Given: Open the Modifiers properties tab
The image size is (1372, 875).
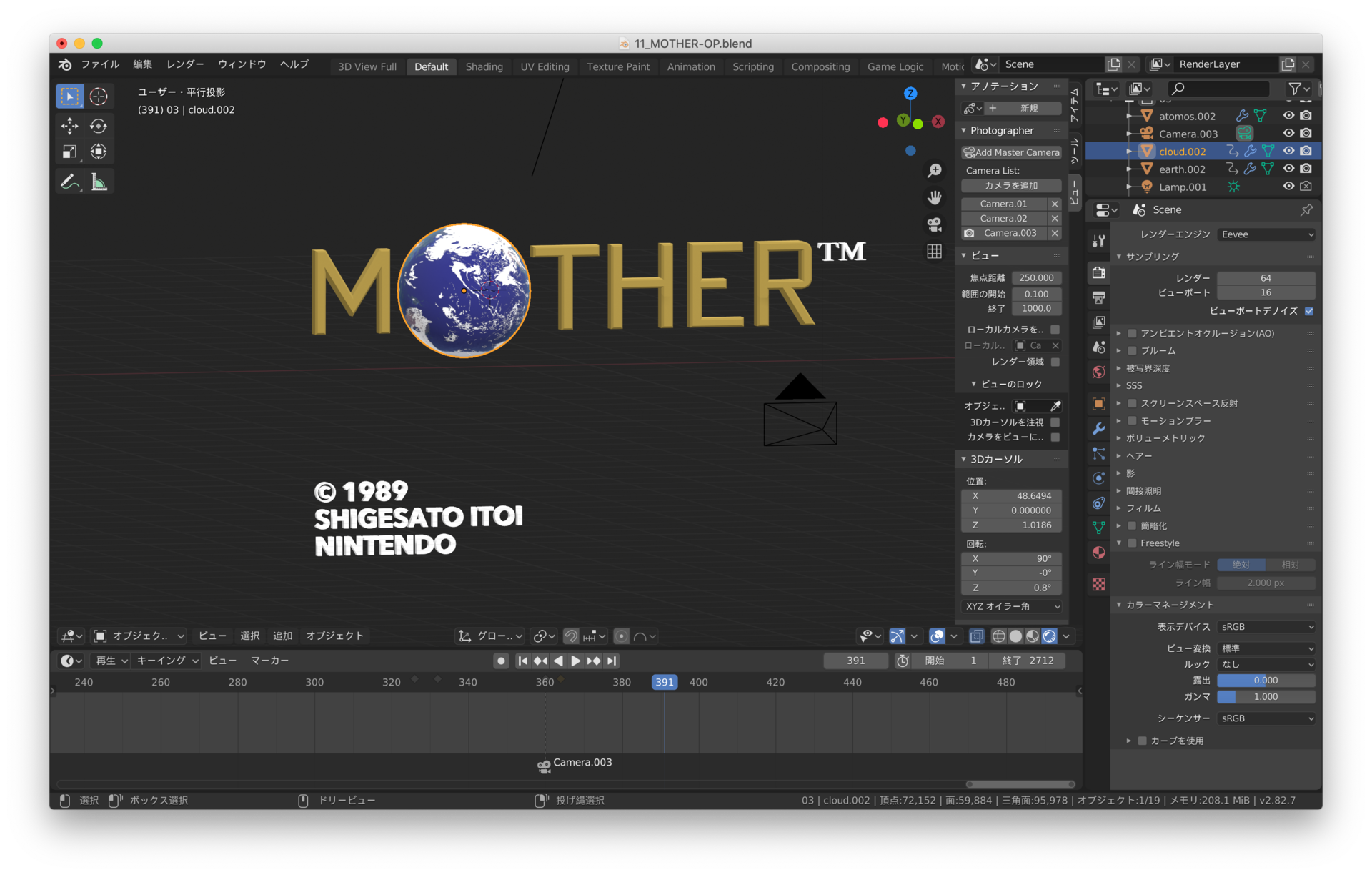Looking at the screenshot, I should (1098, 429).
